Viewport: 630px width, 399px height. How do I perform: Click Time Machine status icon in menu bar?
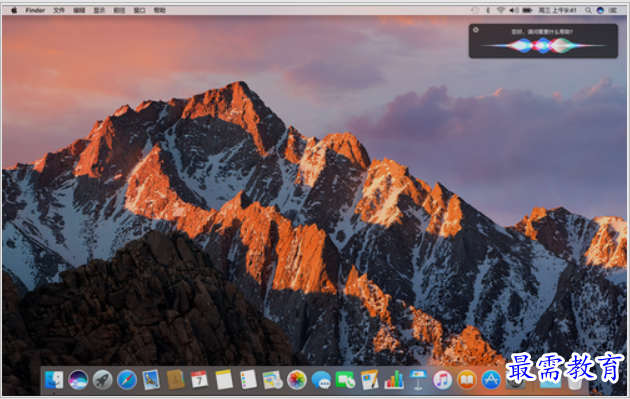click(x=475, y=10)
